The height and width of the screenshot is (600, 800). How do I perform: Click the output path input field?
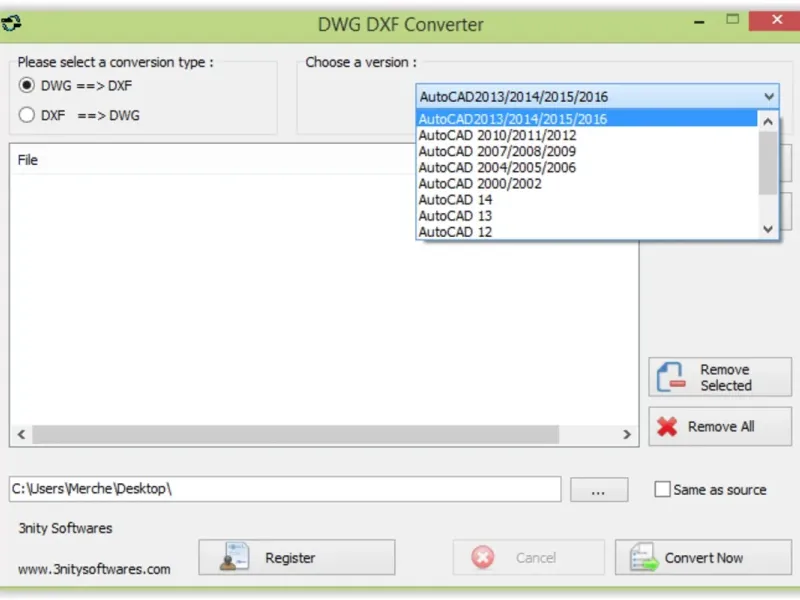pos(285,489)
